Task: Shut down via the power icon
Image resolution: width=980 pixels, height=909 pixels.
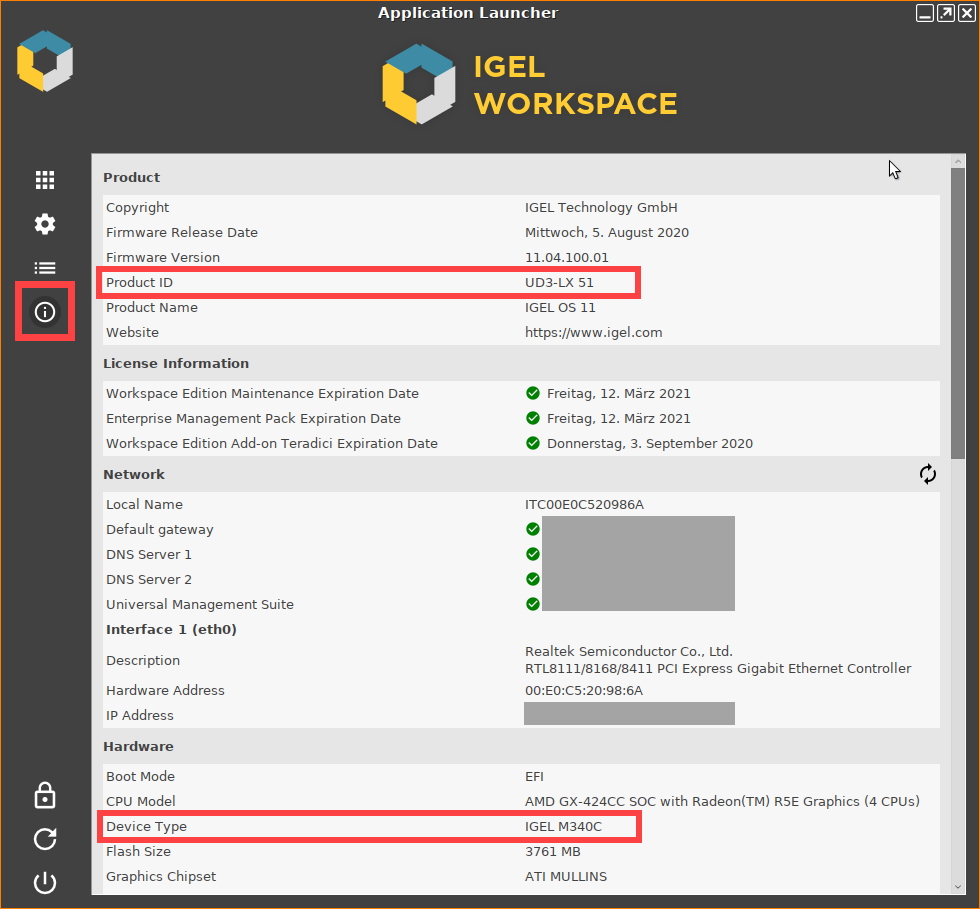Action: (44, 883)
